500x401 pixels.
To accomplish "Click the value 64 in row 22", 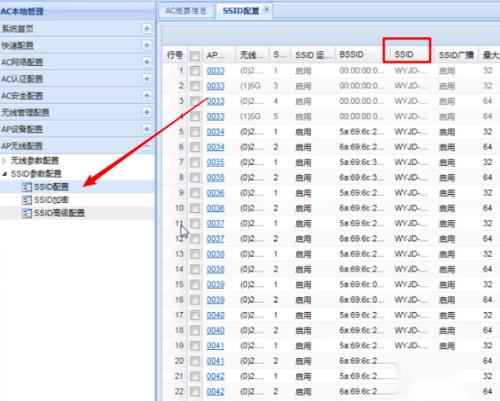I will [487, 392].
